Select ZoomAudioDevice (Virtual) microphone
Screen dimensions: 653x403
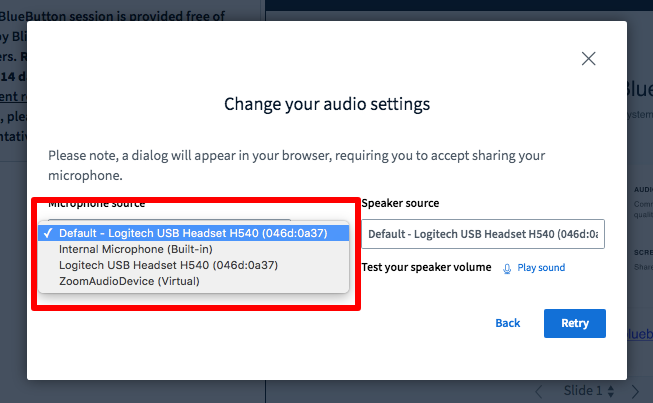[193, 281]
